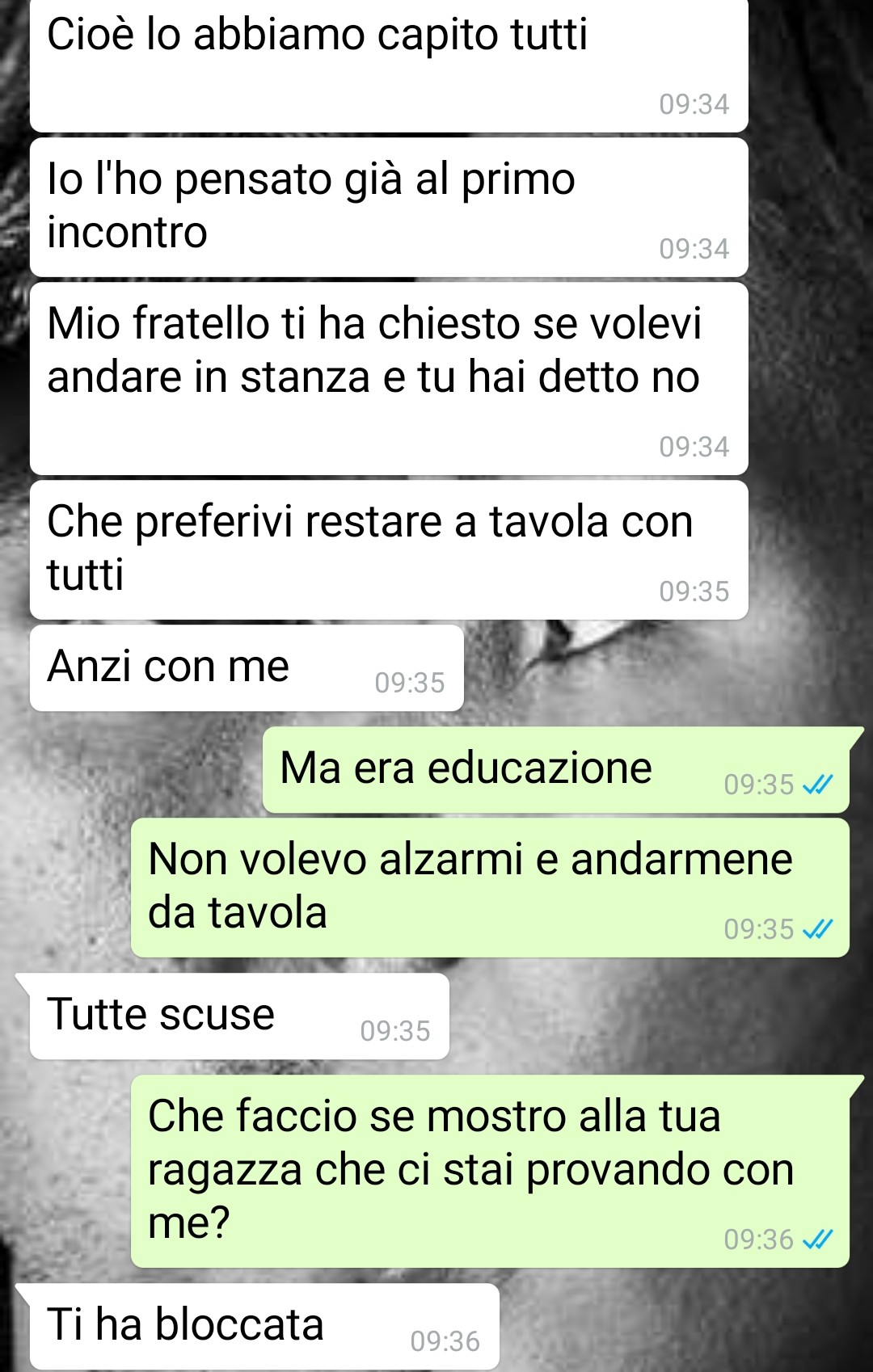873x1372 pixels.
Task: Select the "Che preferivi restare a tavola" message
Action: (389, 549)
